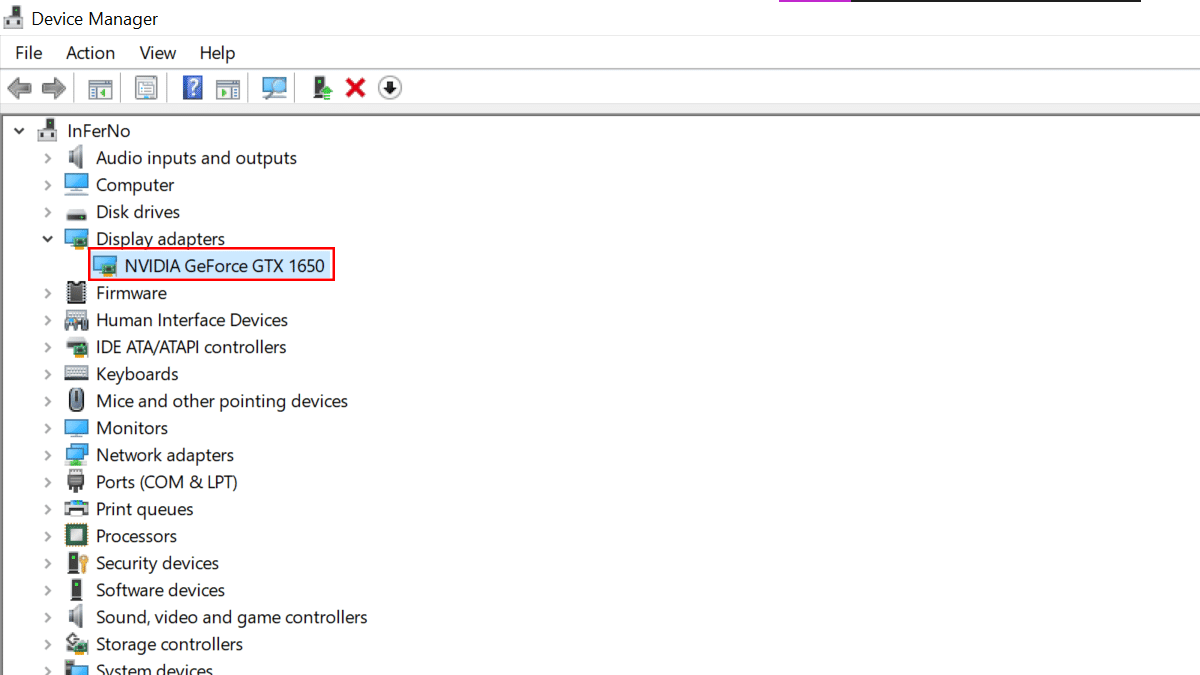Expand the Network adapters chevron

47,455
